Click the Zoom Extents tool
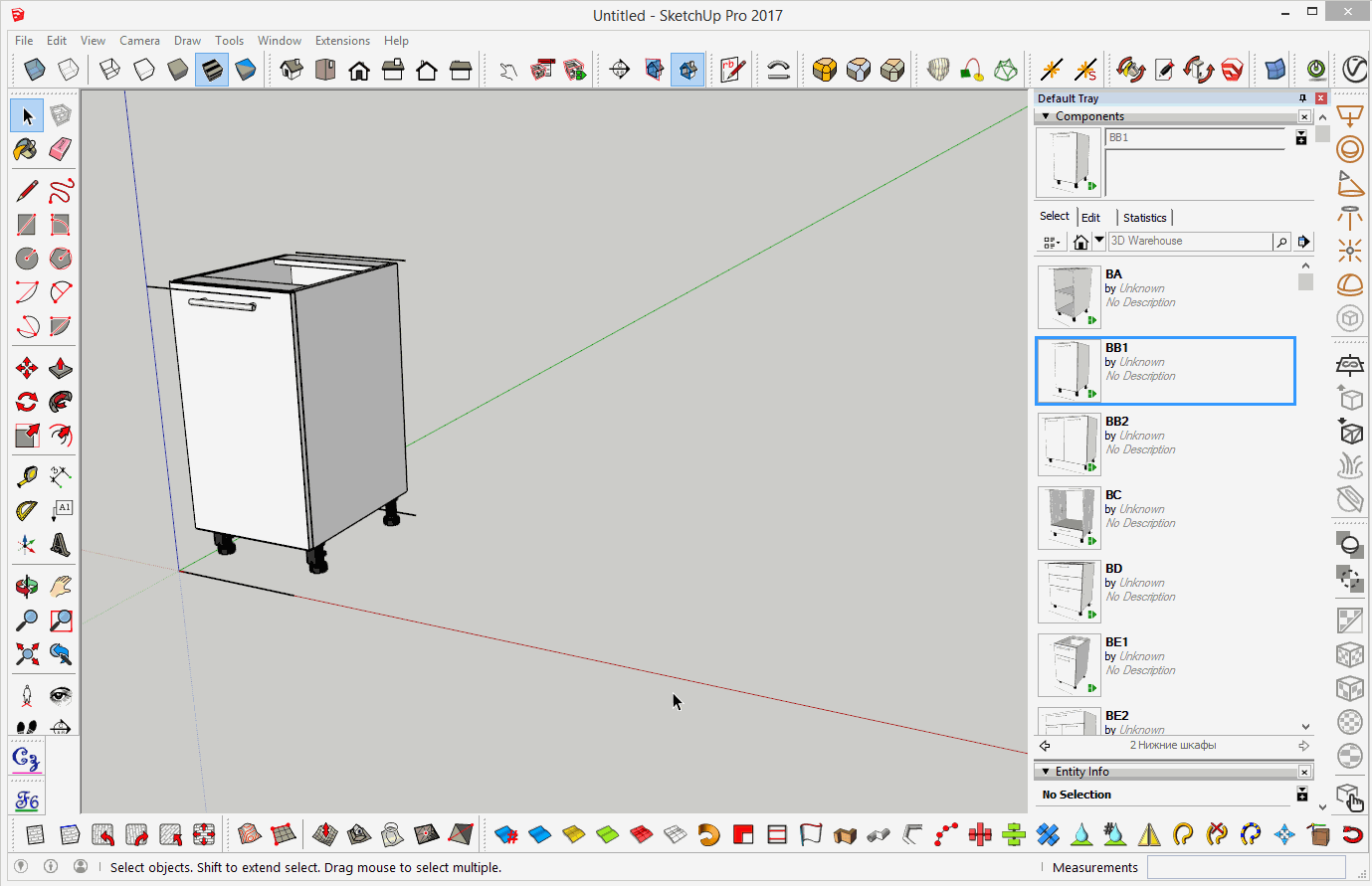Viewport: 1372px width, 886px height. tap(27, 653)
